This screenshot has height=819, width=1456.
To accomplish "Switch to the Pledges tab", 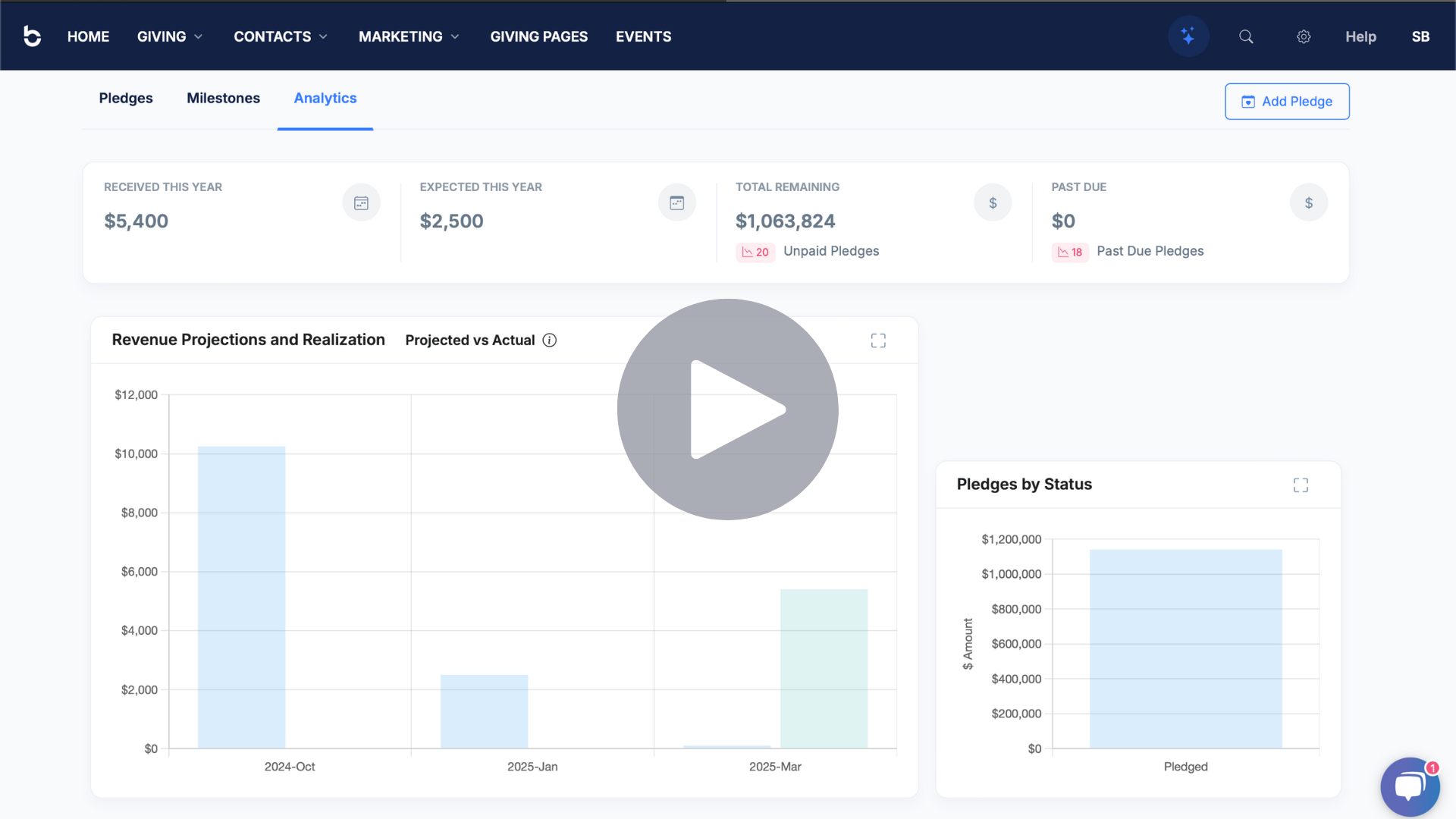I will tap(126, 98).
